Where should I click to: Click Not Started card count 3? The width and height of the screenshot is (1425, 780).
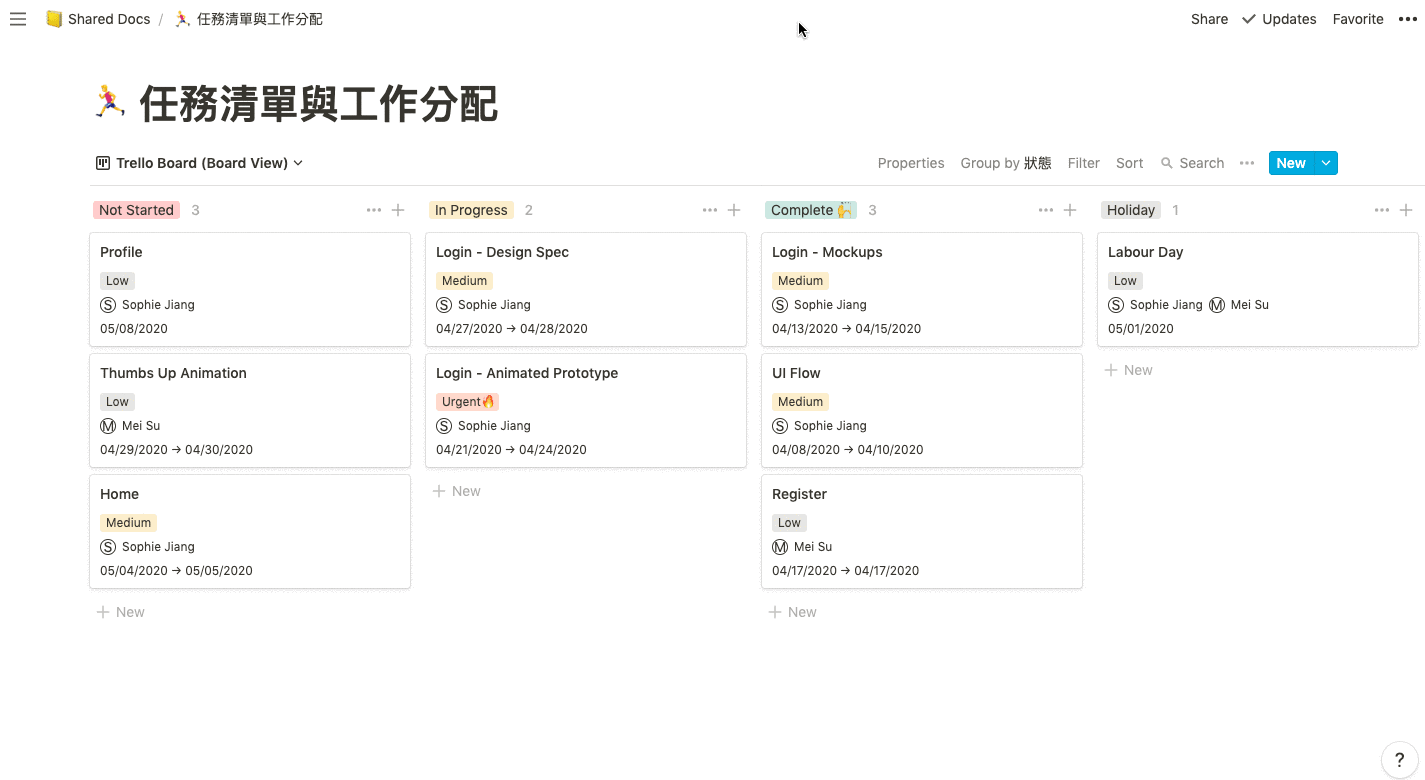tap(195, 210)
